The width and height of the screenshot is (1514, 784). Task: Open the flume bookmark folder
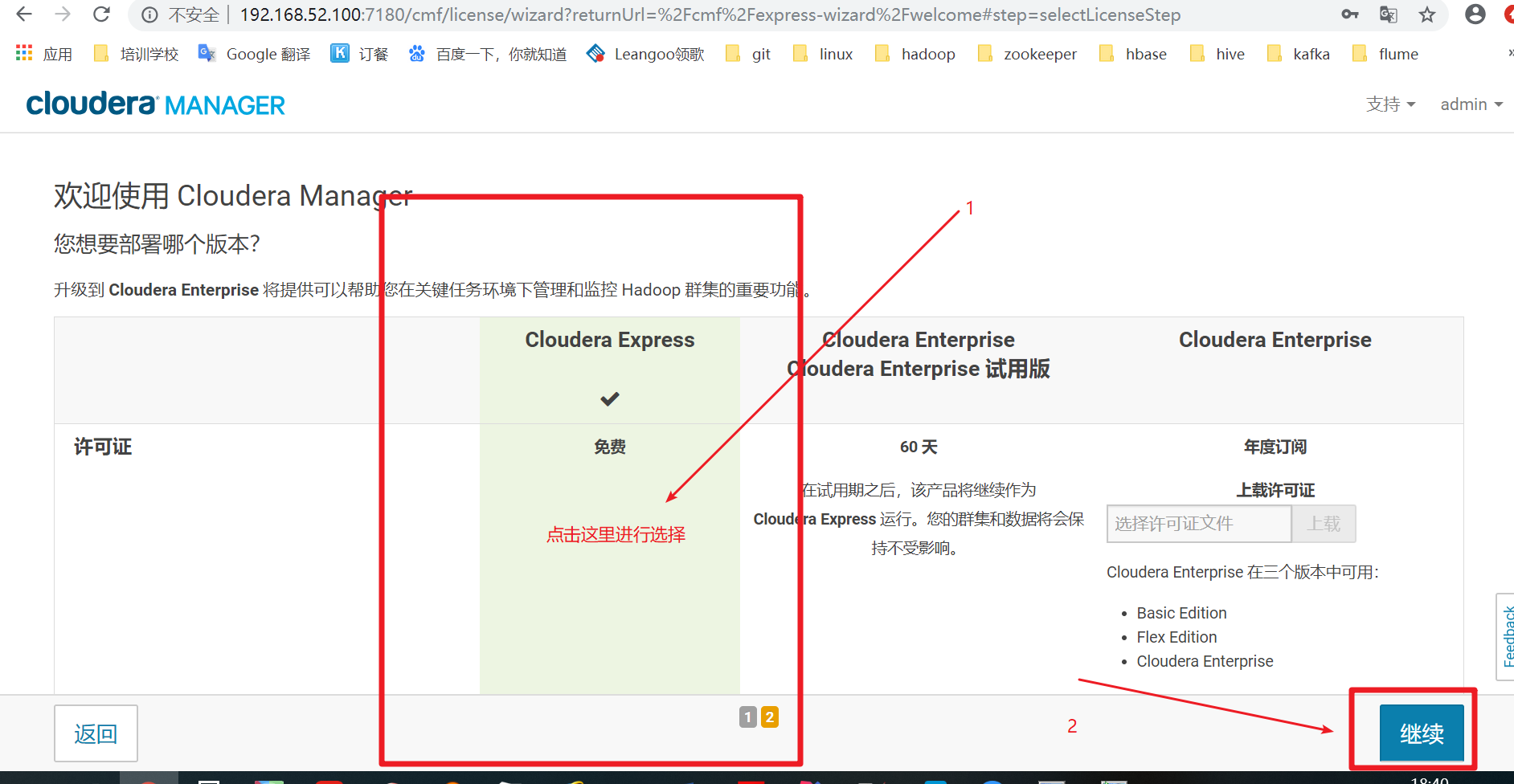1385,54
